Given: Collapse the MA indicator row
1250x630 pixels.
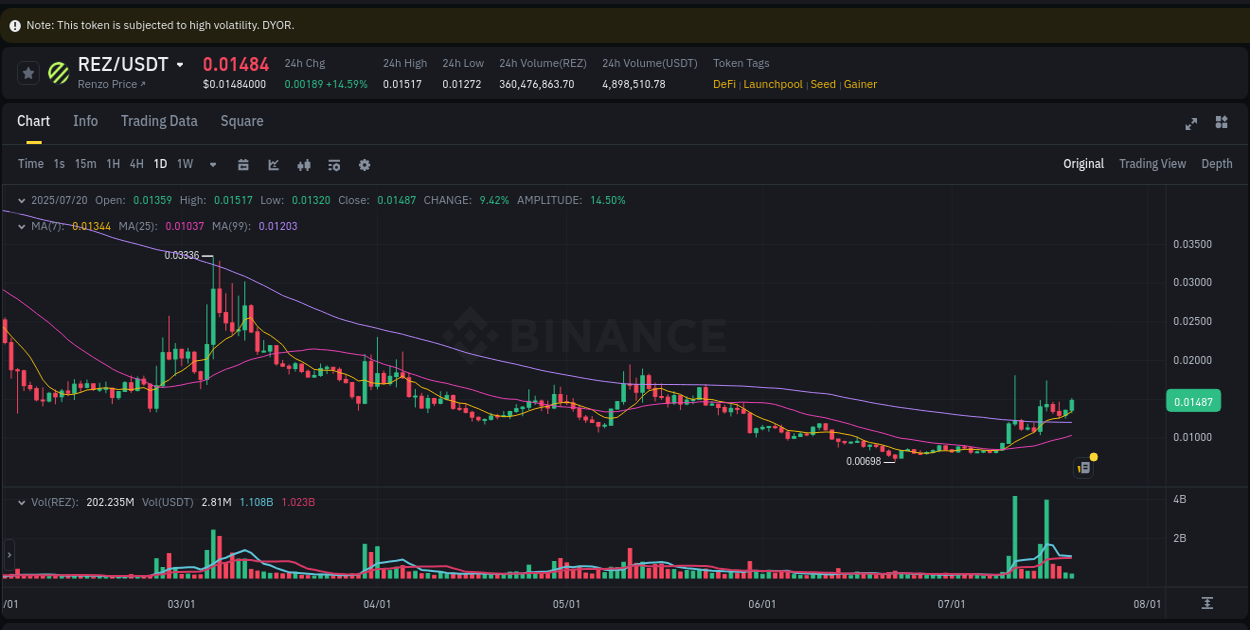Looking at the screenshot, I should coord(20,226).
